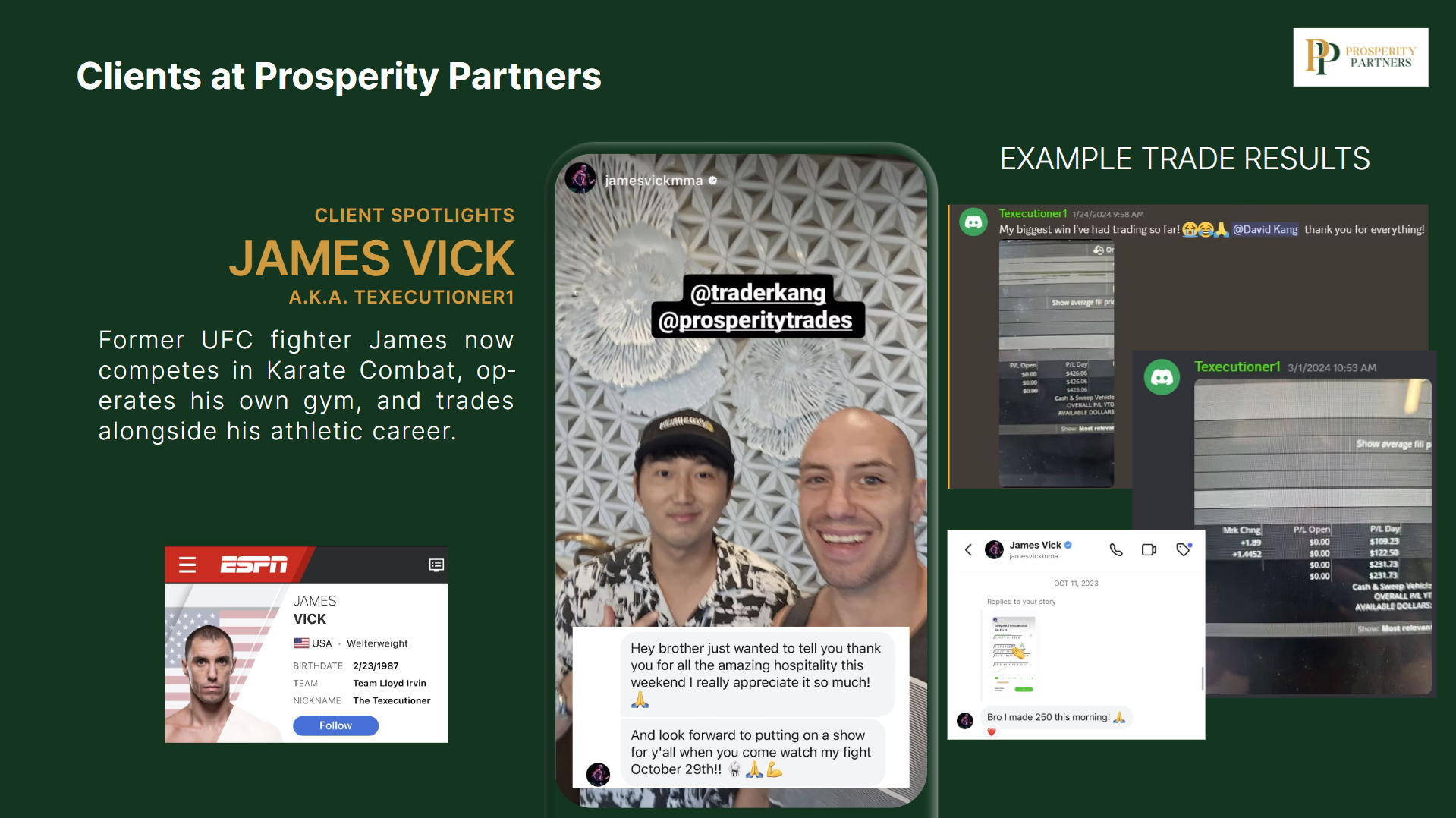Viewport: 1456px width, 818px height.
Task: Click the Discord avatar beside first Texecutioner1 message
Action: tap(973, 222)
